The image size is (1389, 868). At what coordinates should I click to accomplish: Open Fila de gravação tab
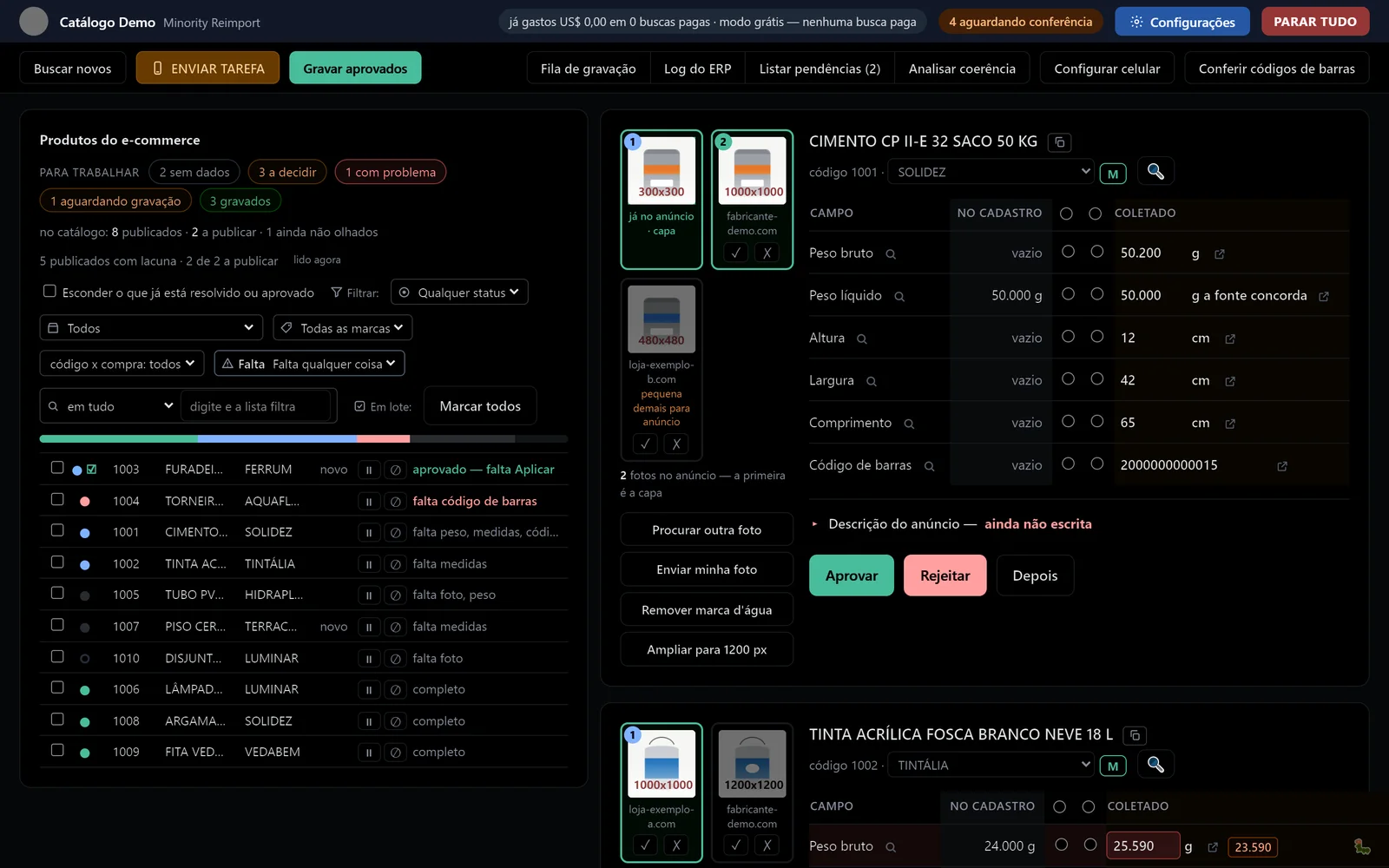(x=588, y=69)
